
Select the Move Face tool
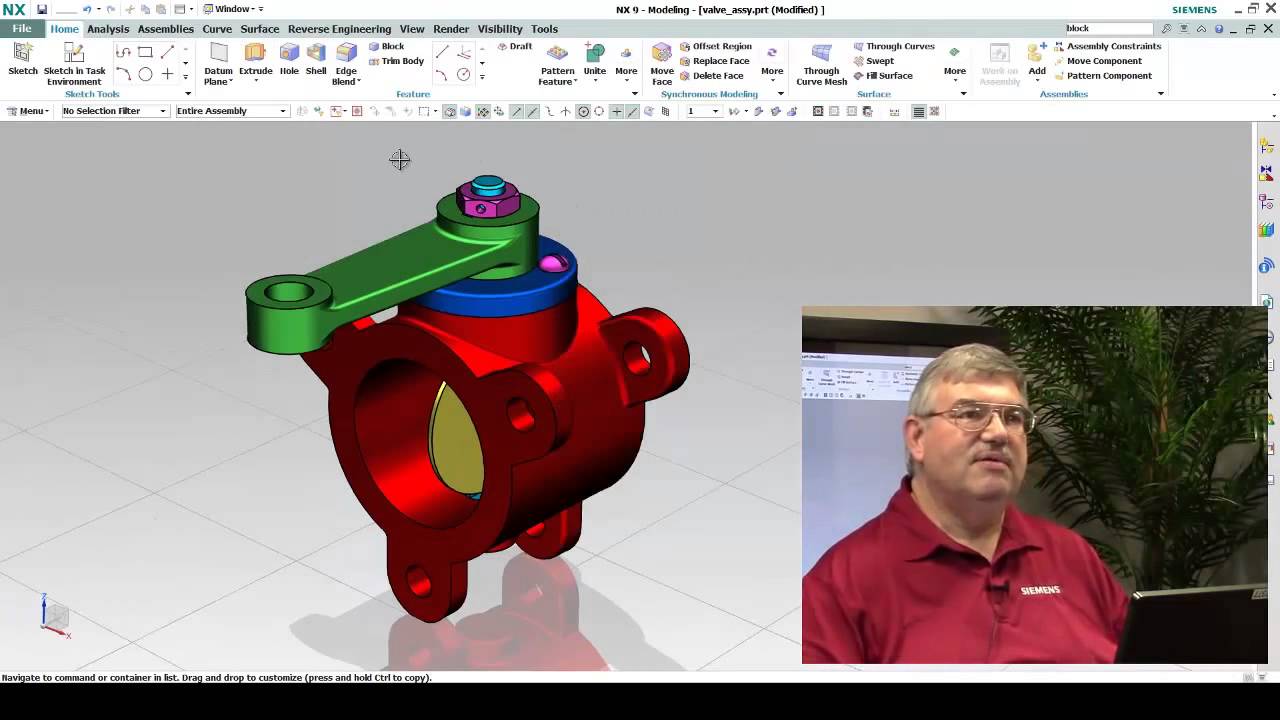(x=662, y=64)
